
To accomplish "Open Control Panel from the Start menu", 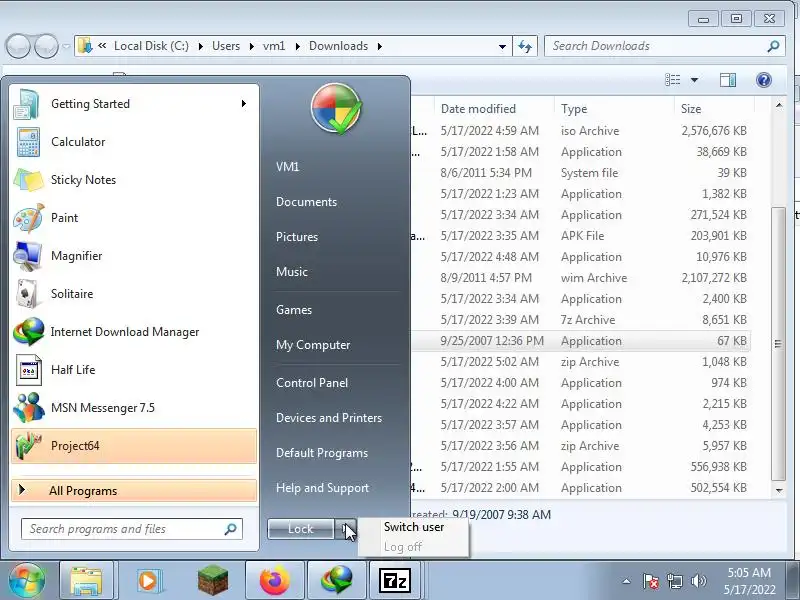I will click(312, 383).
